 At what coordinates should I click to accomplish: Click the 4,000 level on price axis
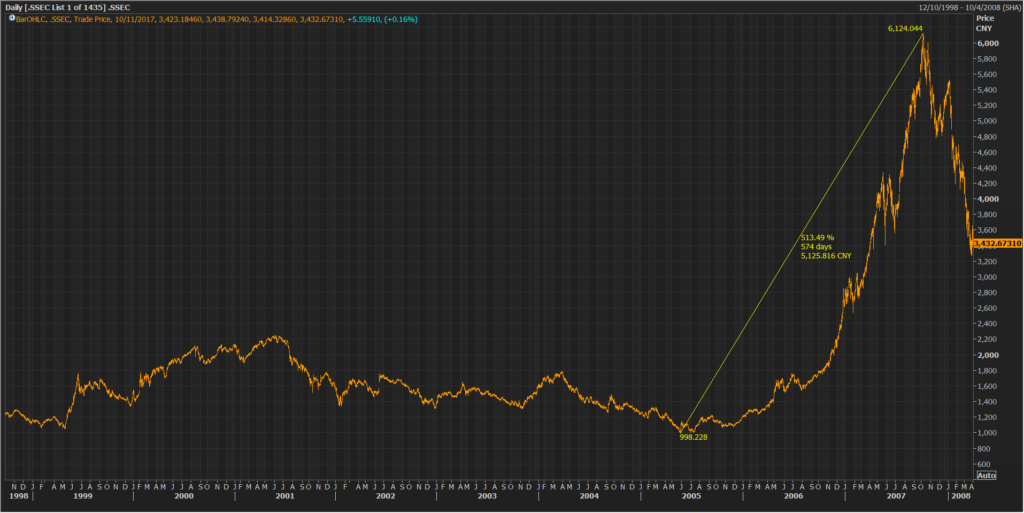click(986, 199)
